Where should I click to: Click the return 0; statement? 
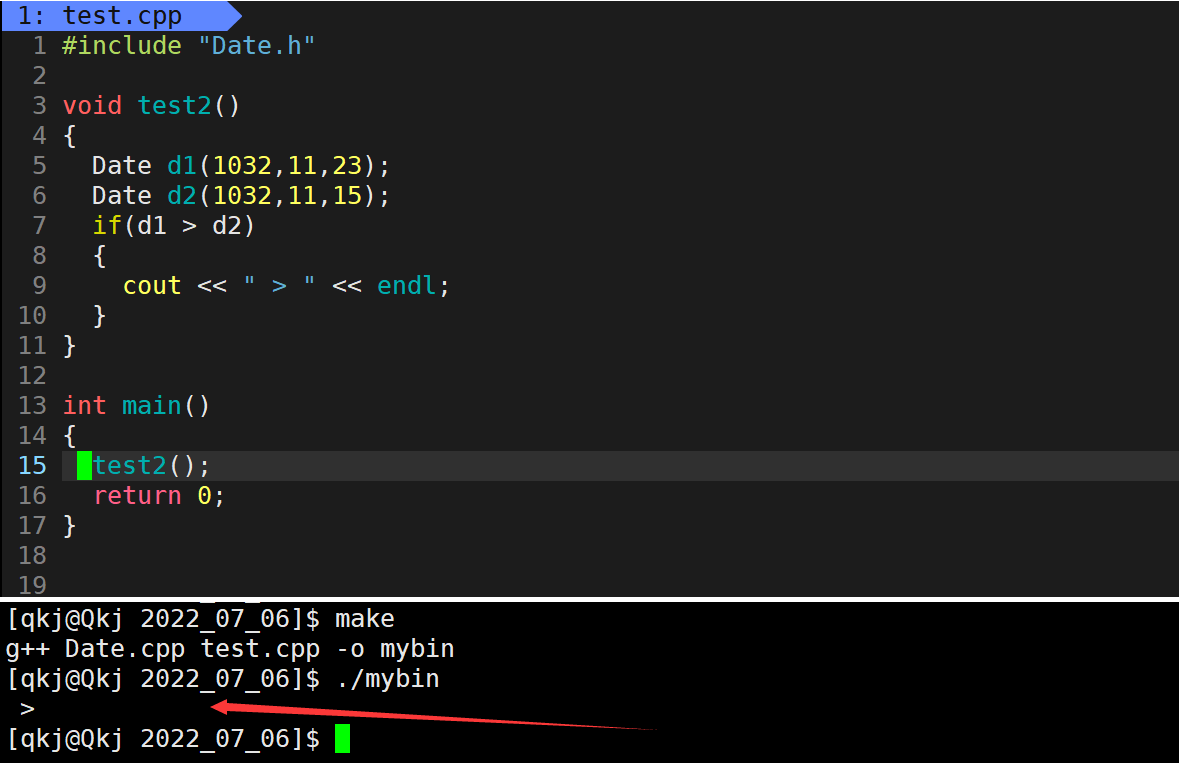159,496
